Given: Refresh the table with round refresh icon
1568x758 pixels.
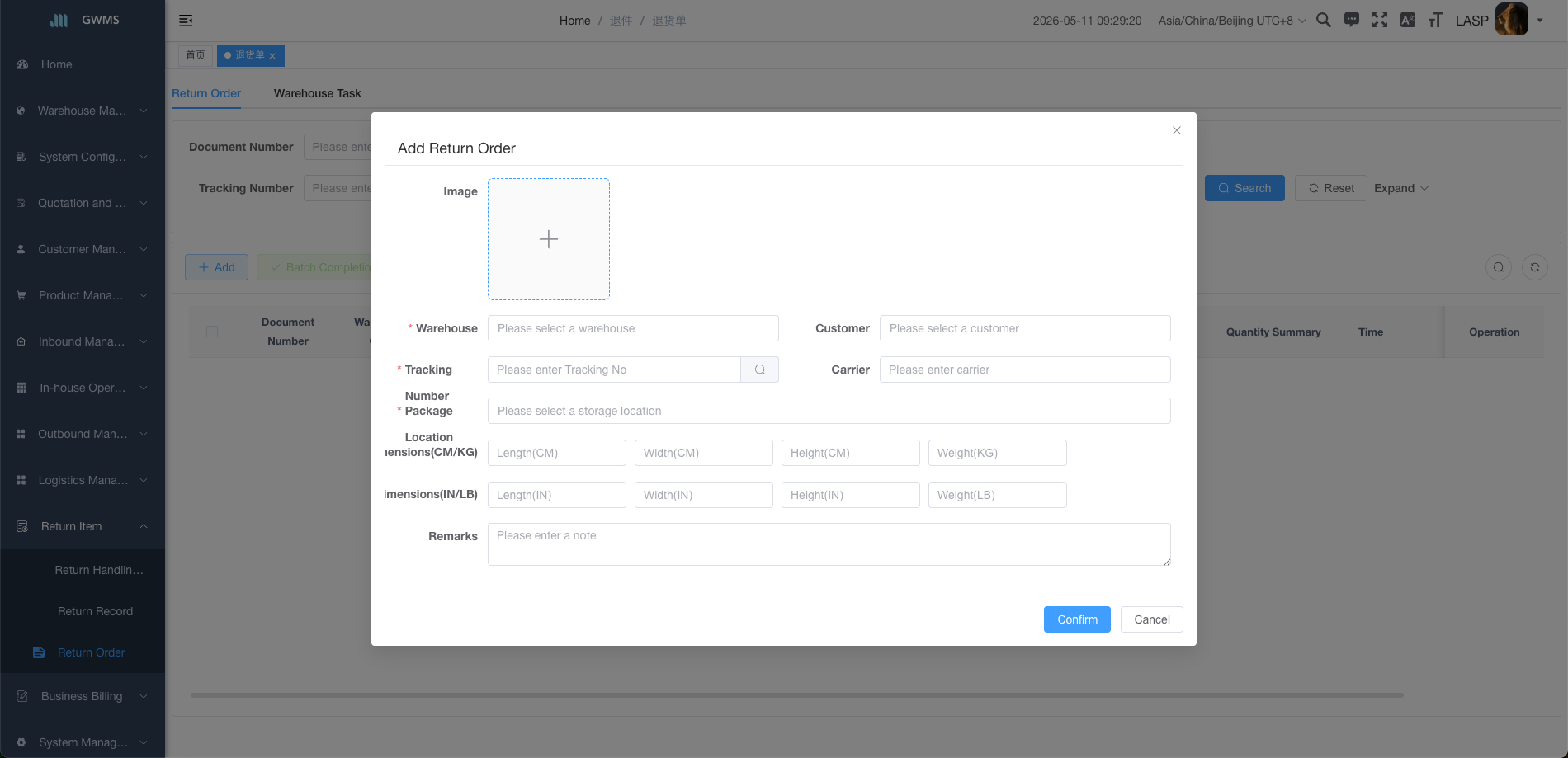Looking at the screenshot, I should [1535, 267].
